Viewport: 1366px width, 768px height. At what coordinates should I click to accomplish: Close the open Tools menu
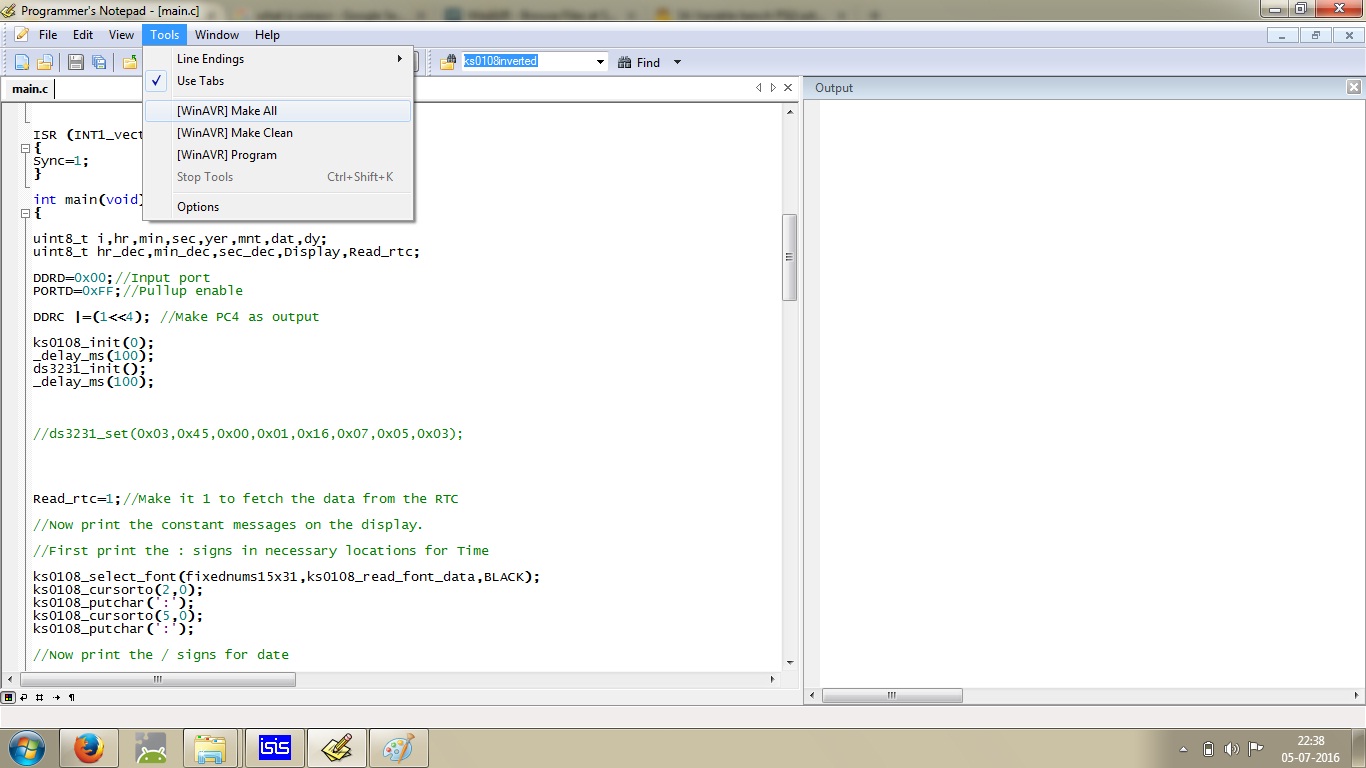click(165, 35)
